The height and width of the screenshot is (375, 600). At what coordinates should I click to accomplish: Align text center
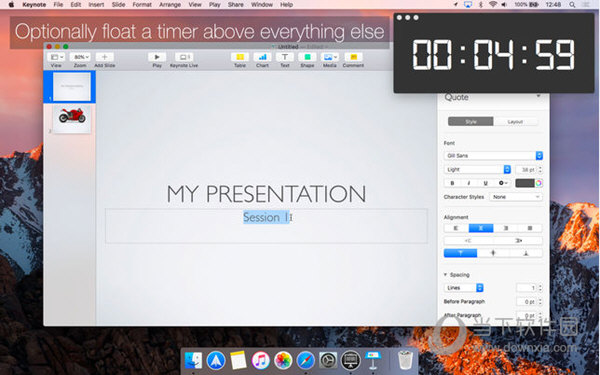481,228
